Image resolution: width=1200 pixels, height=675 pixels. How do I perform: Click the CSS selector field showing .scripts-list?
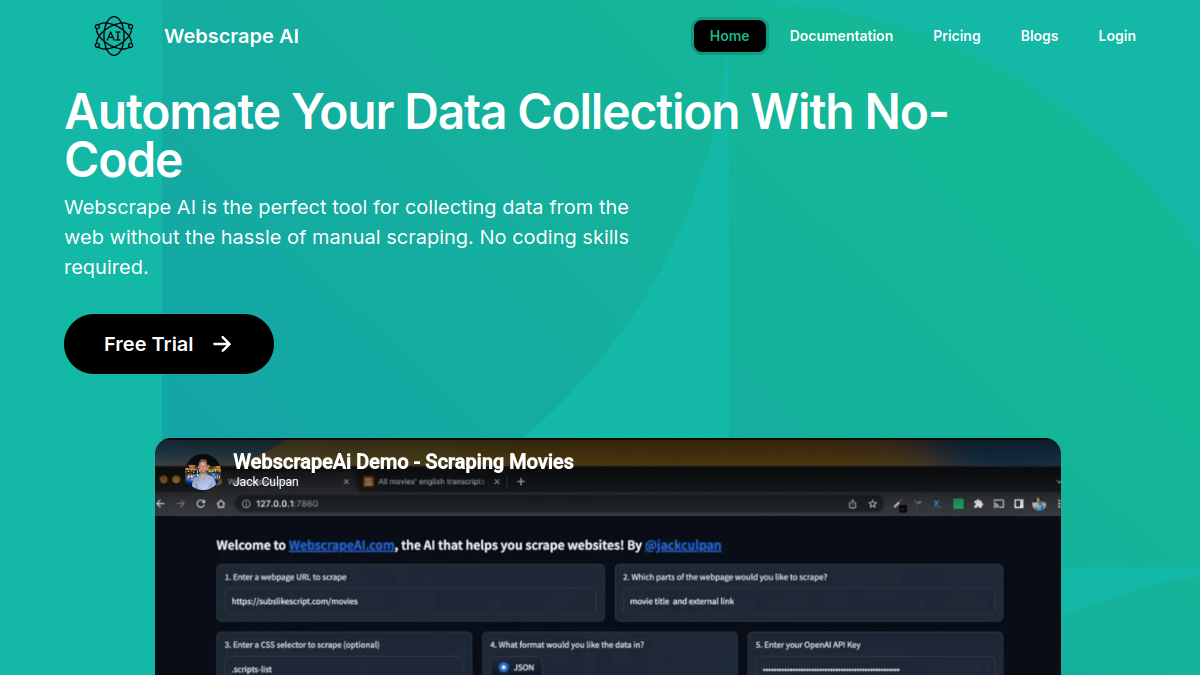(x=344, y=667)
